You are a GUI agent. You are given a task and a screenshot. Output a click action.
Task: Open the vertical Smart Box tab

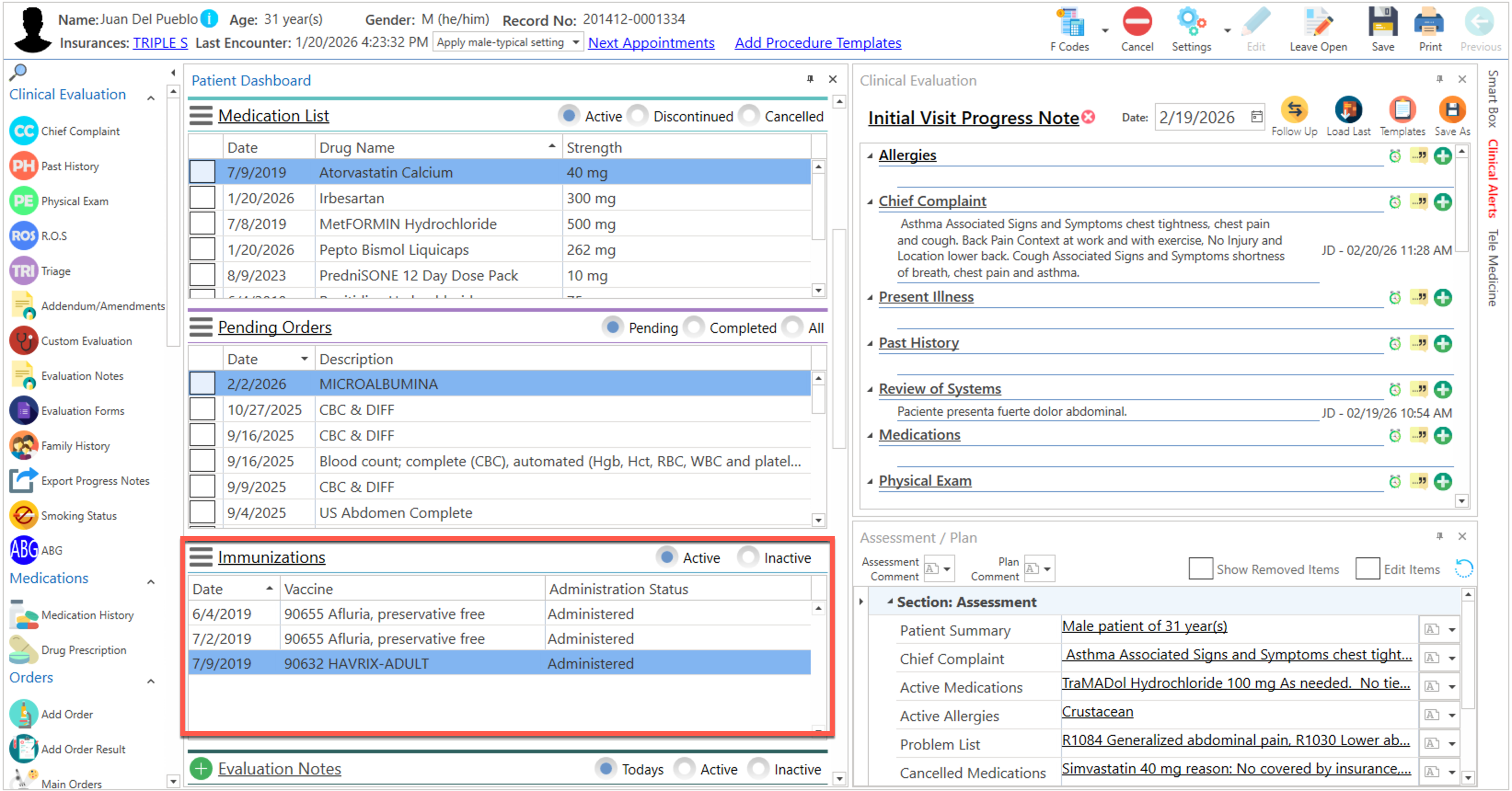point(1493,99)
